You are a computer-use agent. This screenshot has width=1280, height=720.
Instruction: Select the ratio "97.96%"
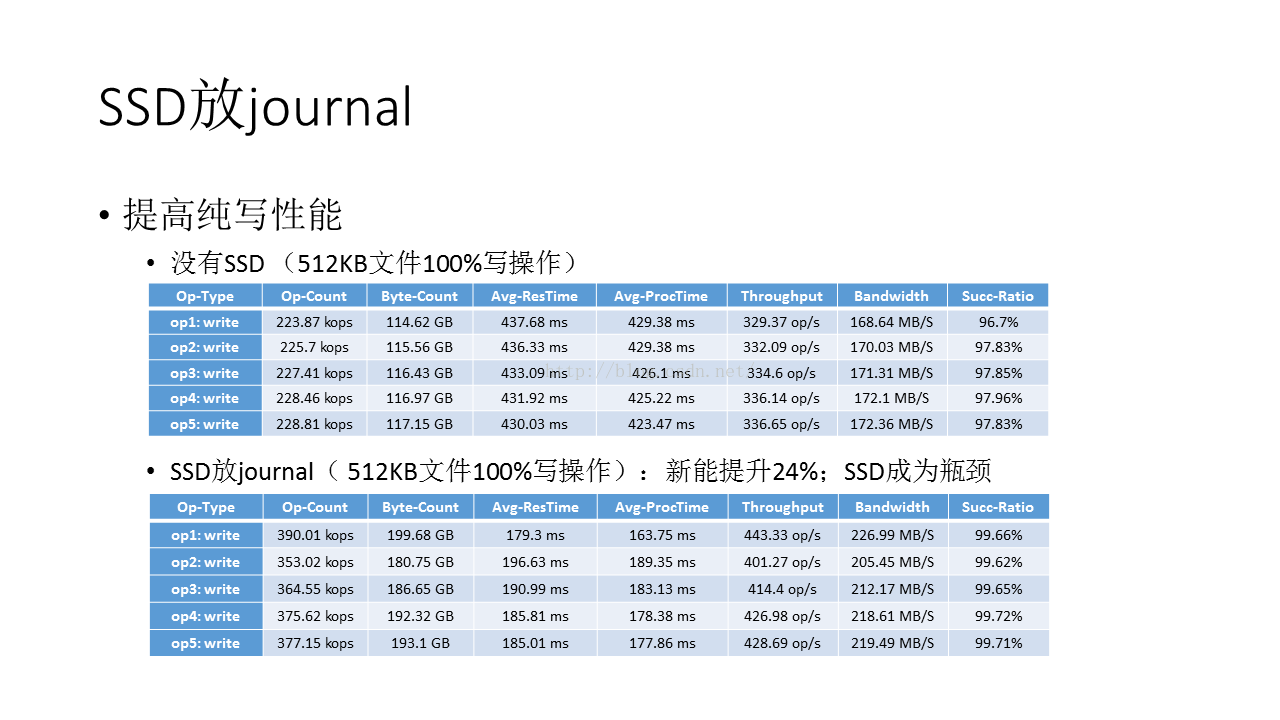pos(998,398)
